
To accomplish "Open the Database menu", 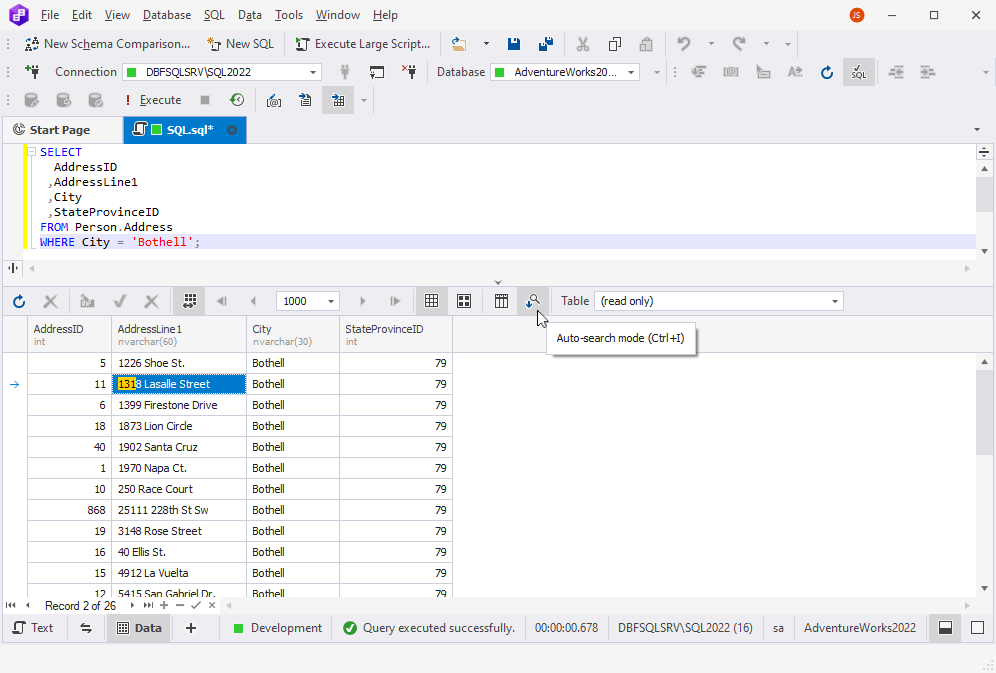I will [x=167, y=15].
